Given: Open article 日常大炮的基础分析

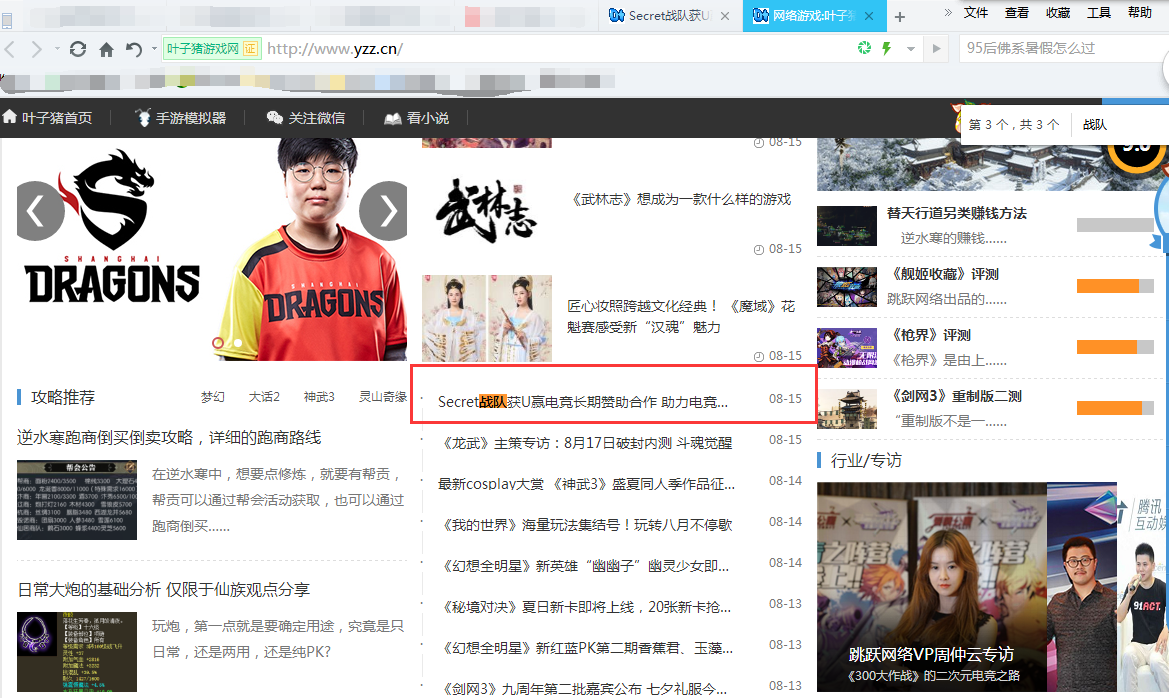Looking at the screenshot, I should pyautogui.click(x=163, y=590).
